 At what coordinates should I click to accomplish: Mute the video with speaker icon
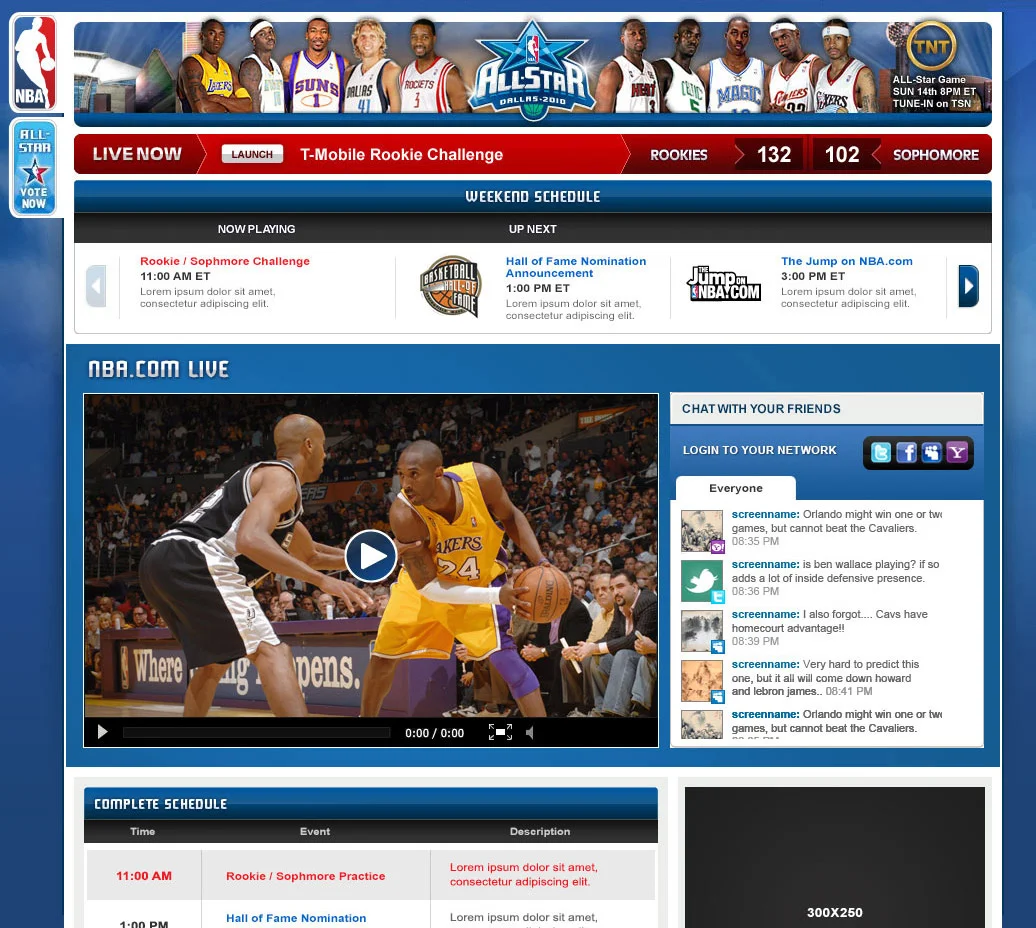[529, 732]
